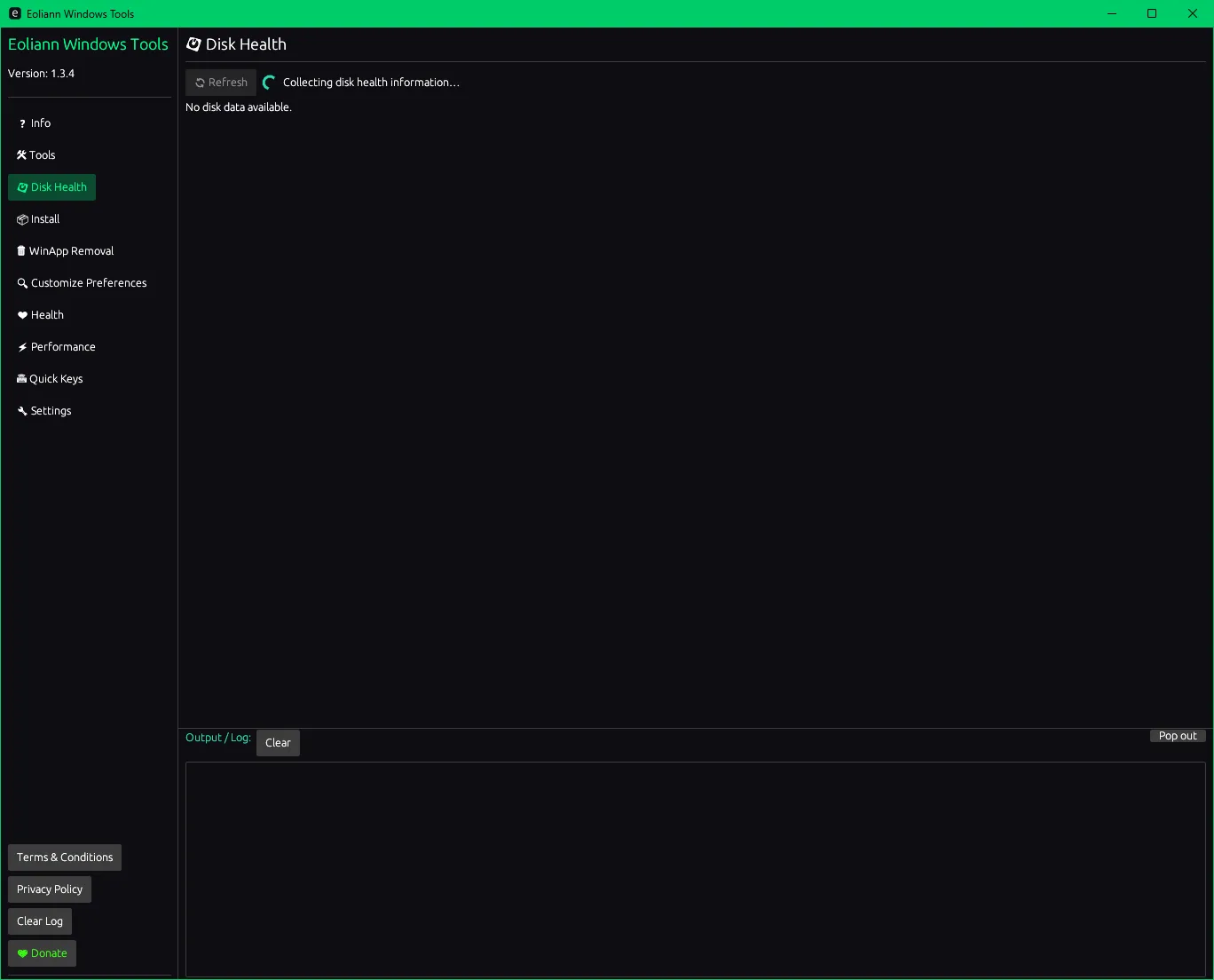
Task: Click the Disk Health header icon
Action: (193, 44)
